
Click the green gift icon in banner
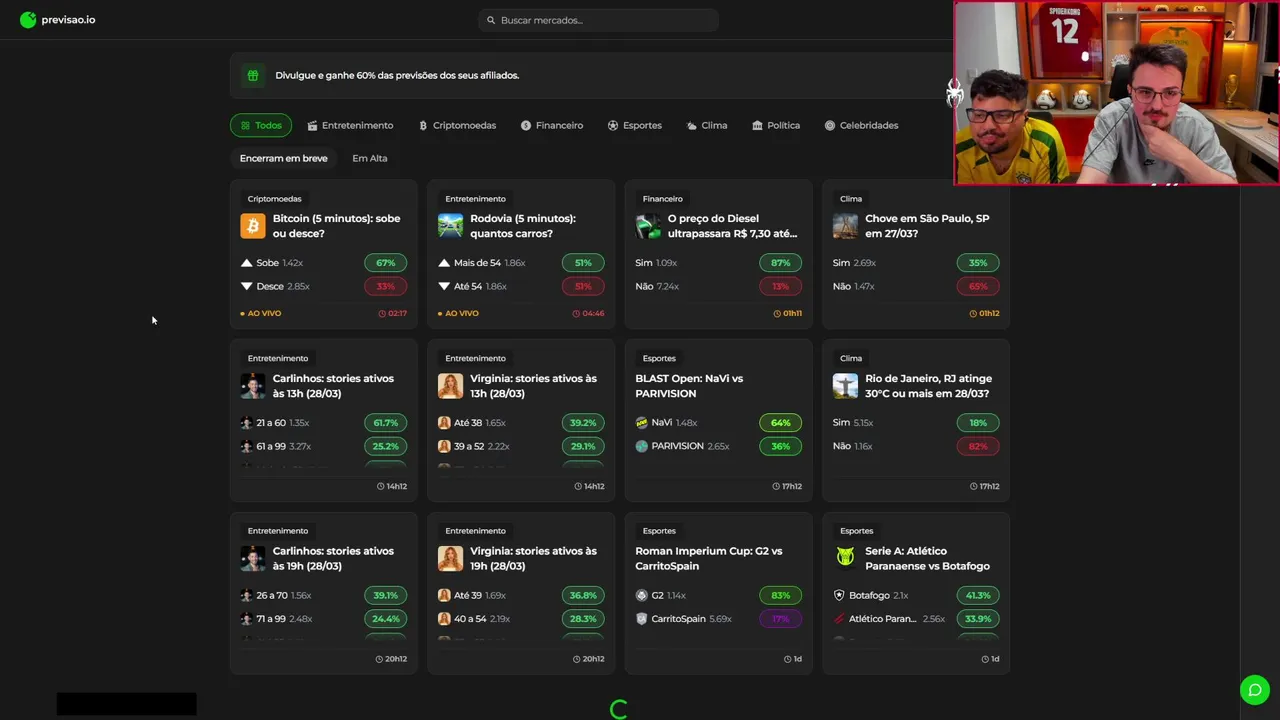(253, 75)
